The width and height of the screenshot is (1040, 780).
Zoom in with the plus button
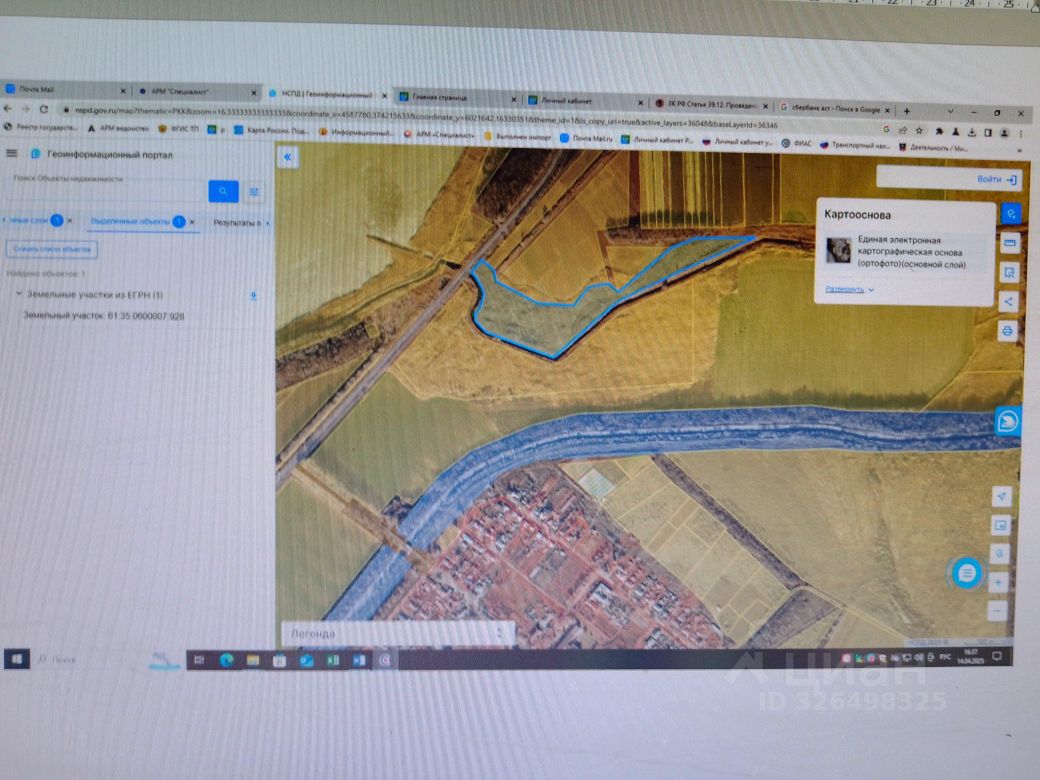point(998,582)
